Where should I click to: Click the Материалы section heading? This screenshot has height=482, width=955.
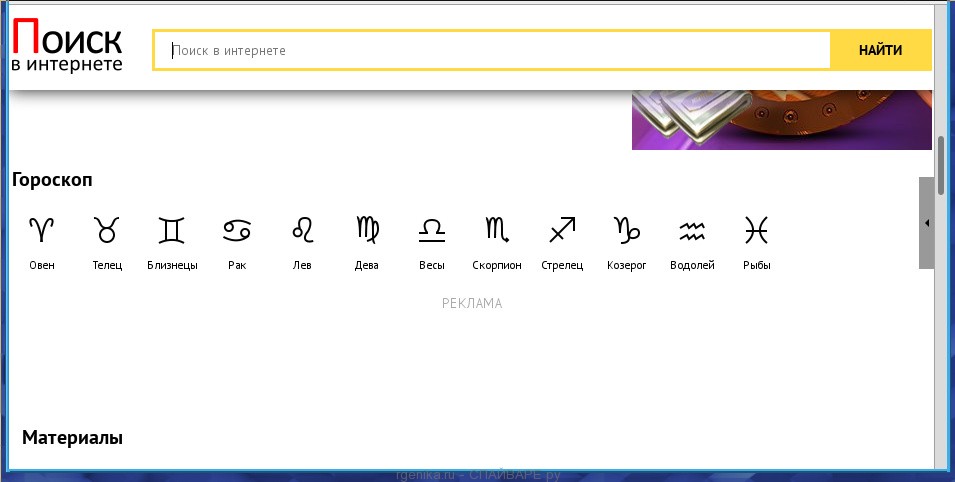tap(72, 438)
